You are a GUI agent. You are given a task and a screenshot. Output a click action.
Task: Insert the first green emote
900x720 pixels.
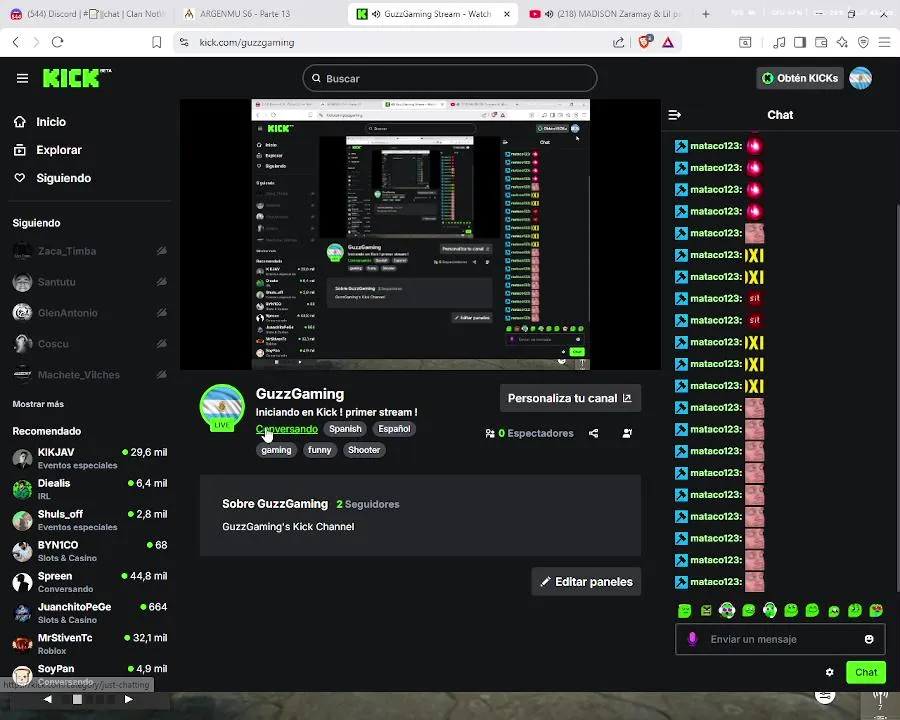tap(684, 610)
